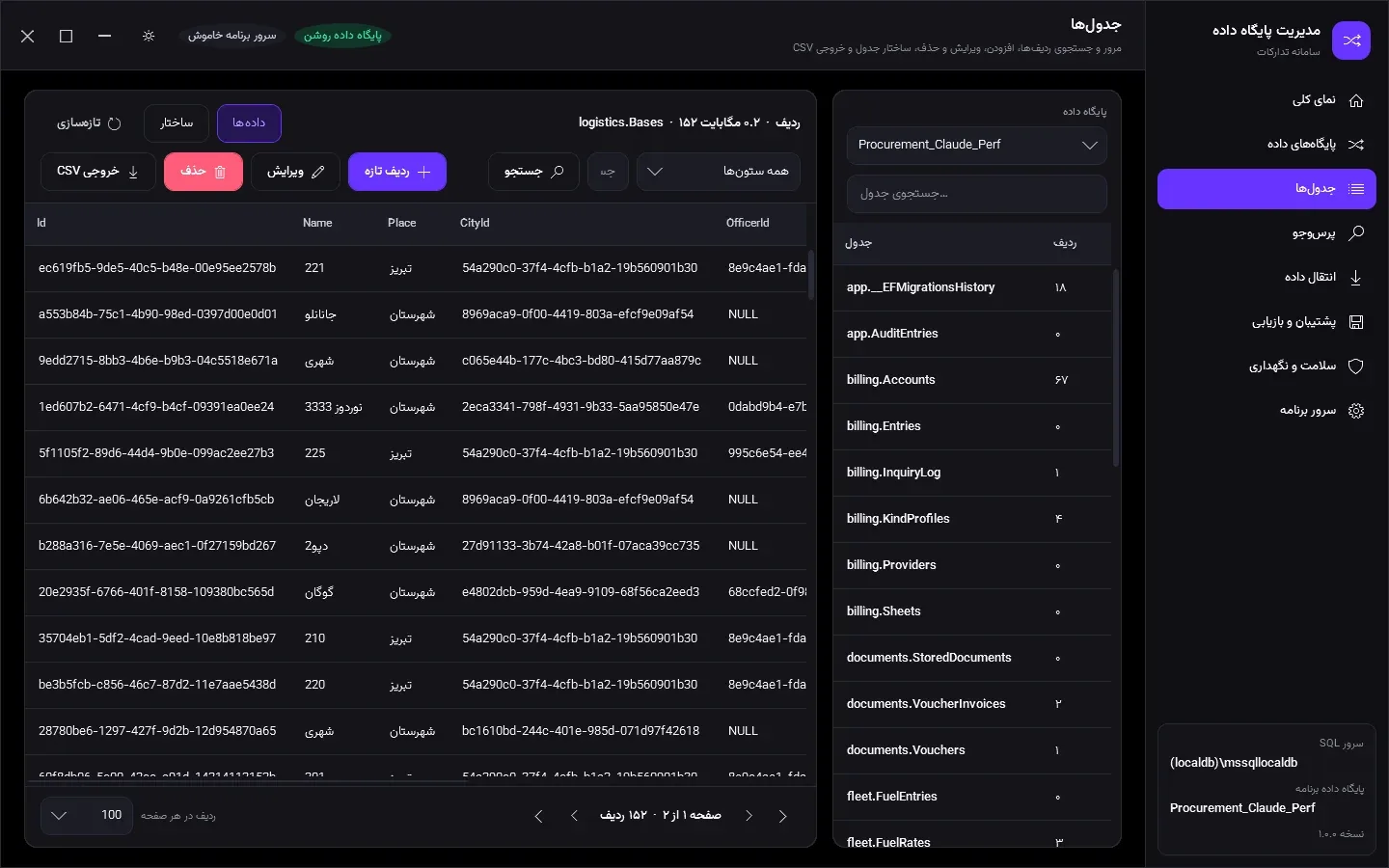Image resolution: width=1389 pixels, height=868 pixels.
Task: Select table app.__EFMigrationsHistory
Action: pos(972,287)
